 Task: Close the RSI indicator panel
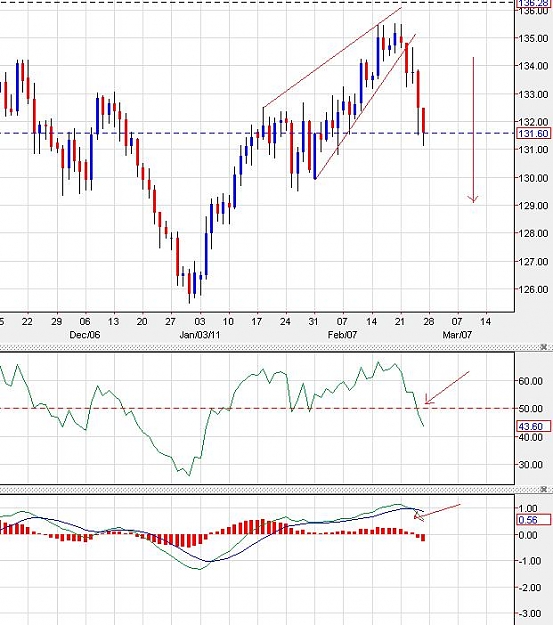click(x=543, y=347)
